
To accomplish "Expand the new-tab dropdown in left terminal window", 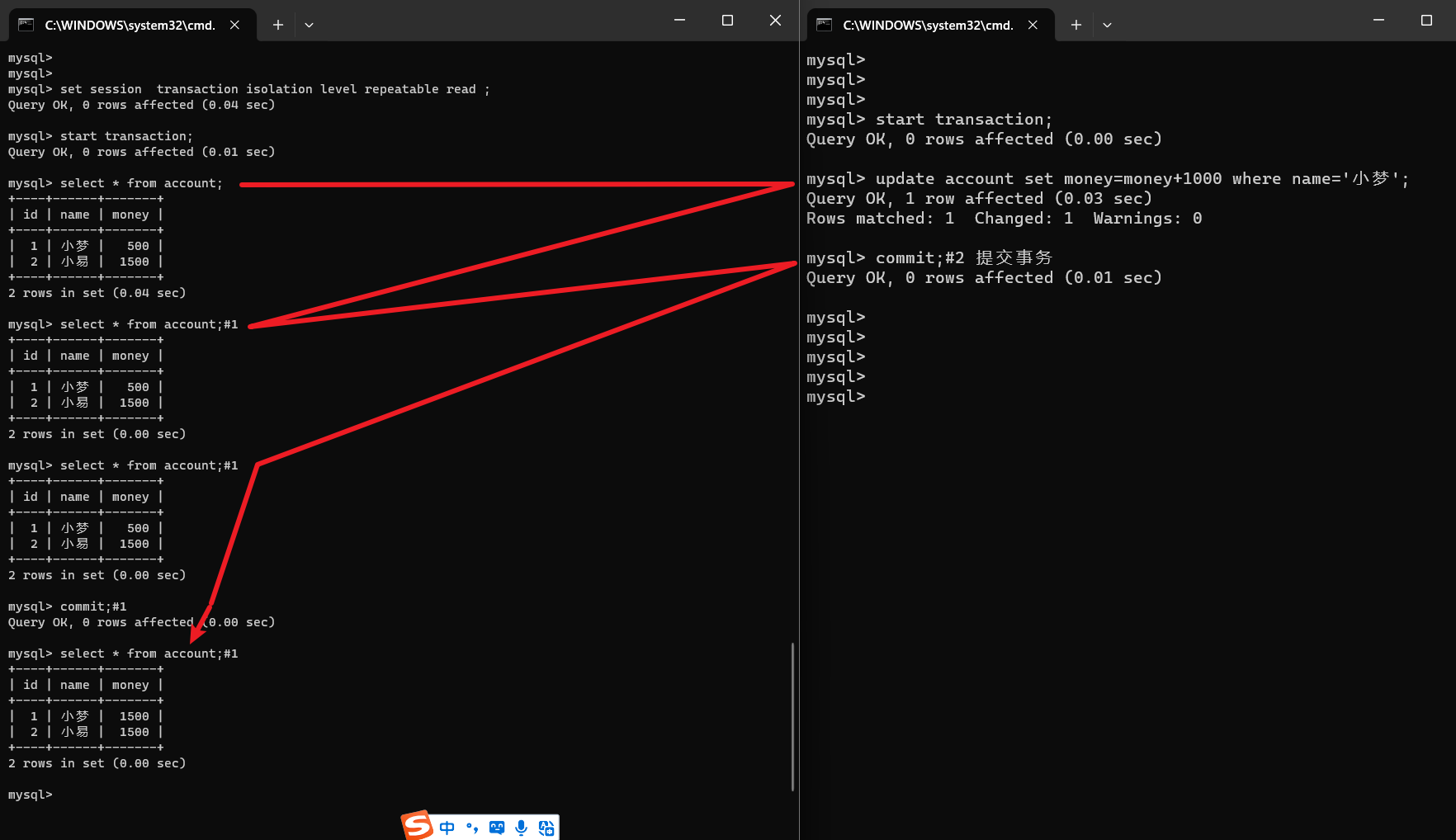I will (309, 25).
